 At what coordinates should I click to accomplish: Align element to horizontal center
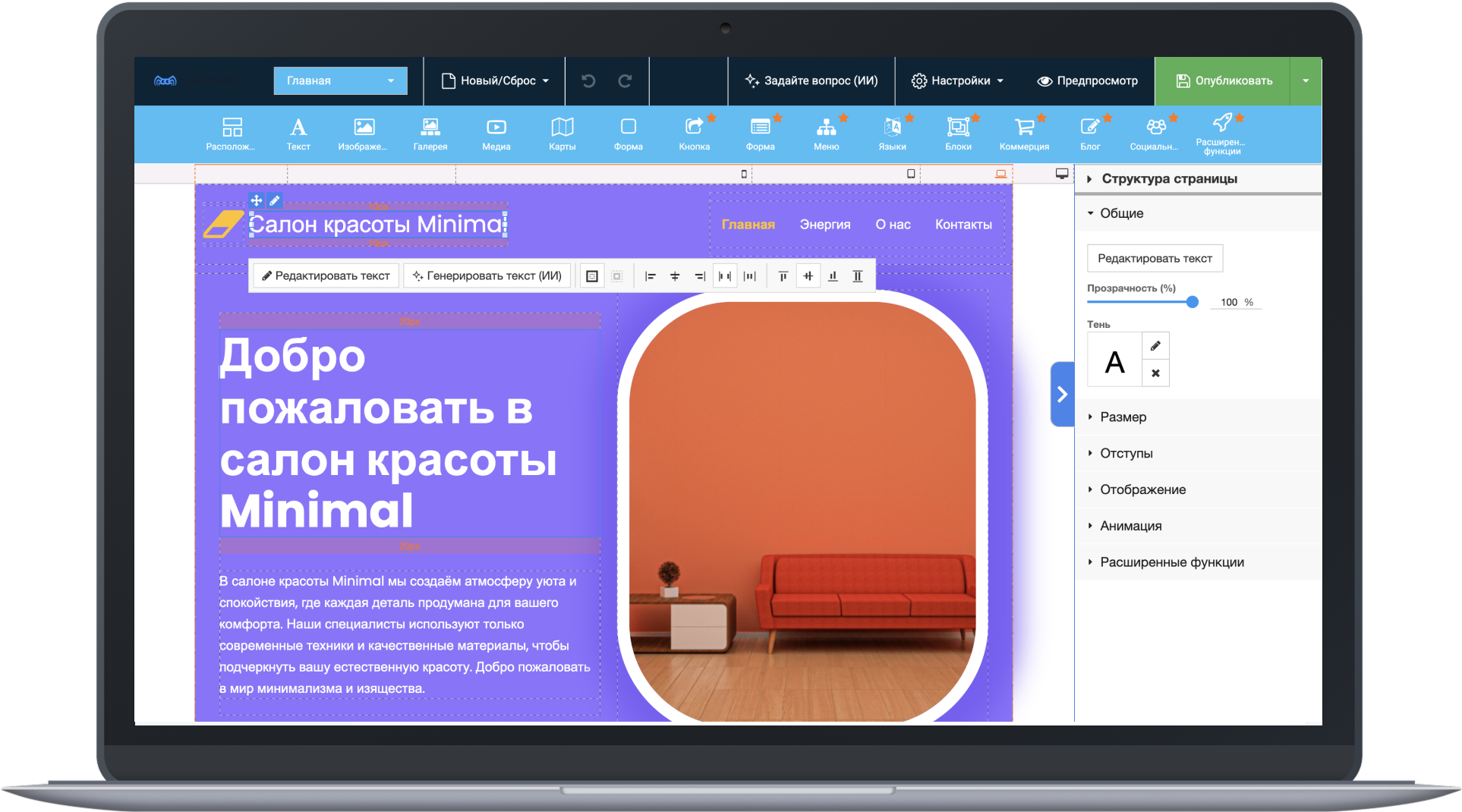click(x=675, y=276)
